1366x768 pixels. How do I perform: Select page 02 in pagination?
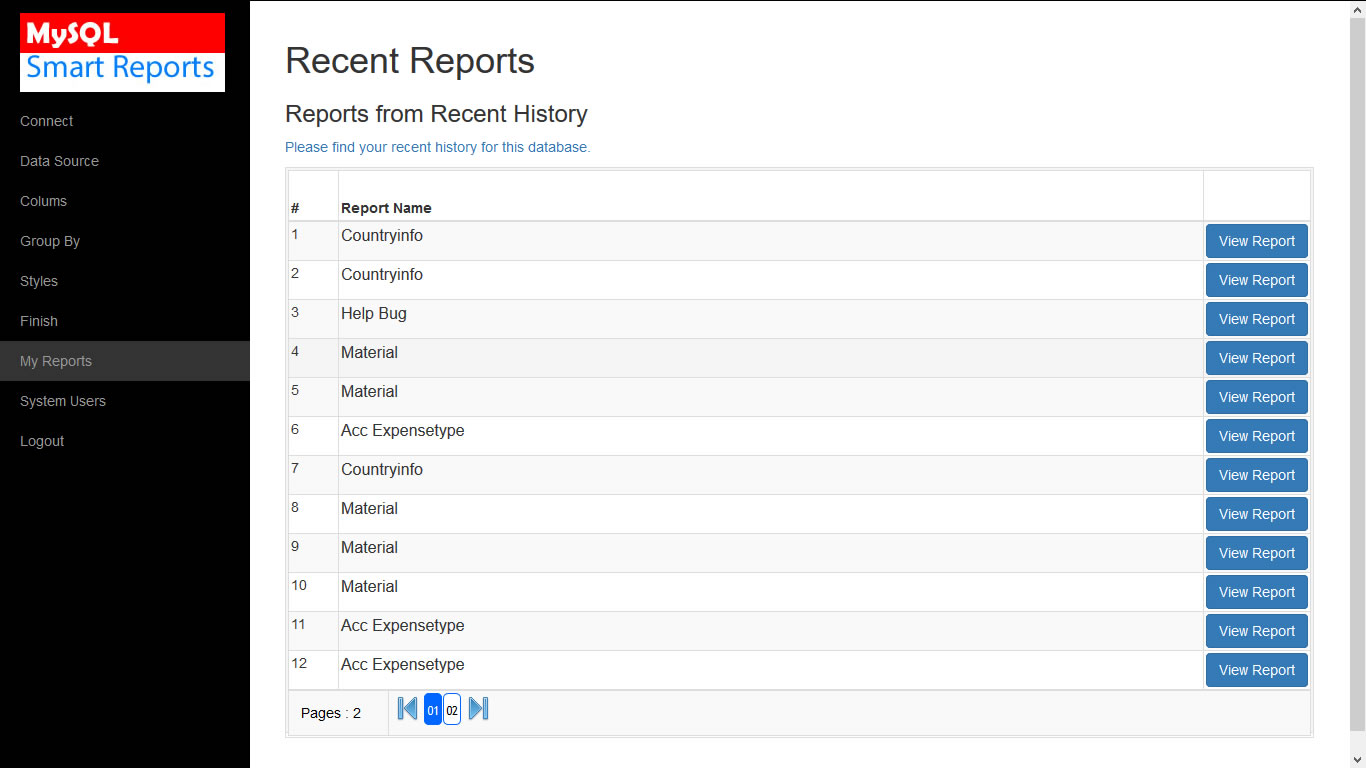pos(452,710)
